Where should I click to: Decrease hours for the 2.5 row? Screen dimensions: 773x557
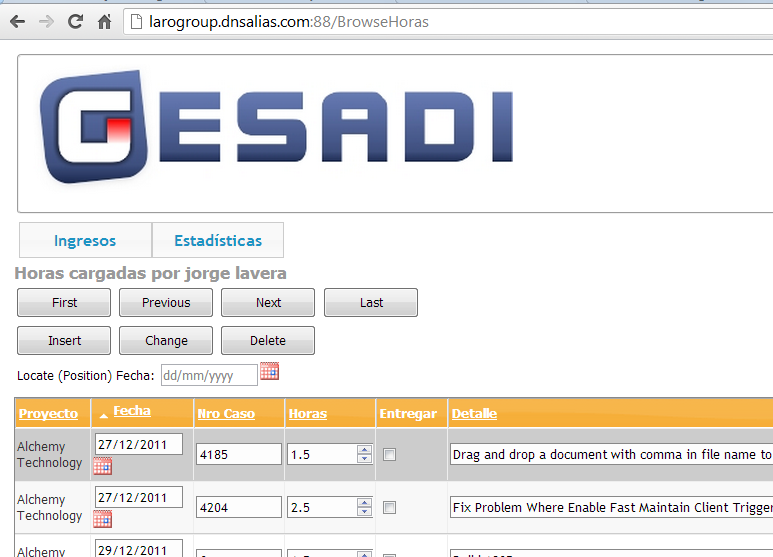click(x=364, y=512)
